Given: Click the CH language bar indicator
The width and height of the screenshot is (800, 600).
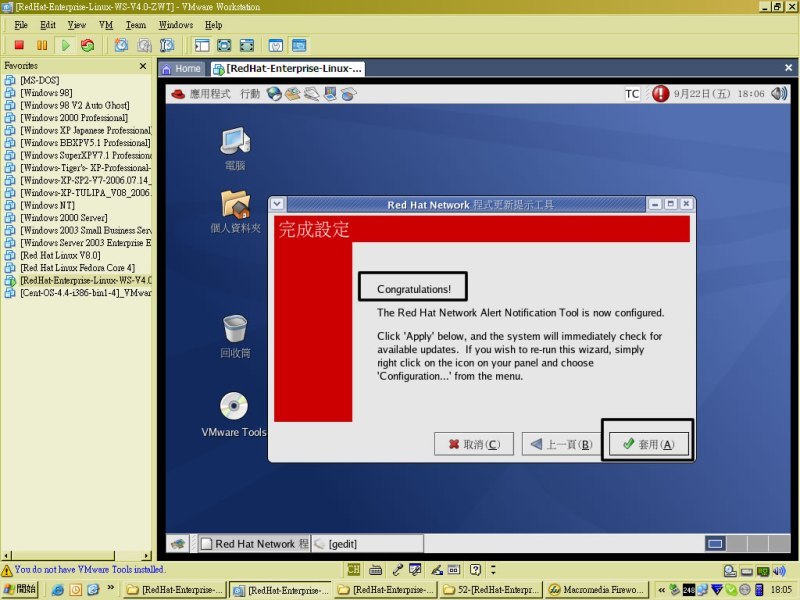Looking at the screenshot, I should pos(354,569).
